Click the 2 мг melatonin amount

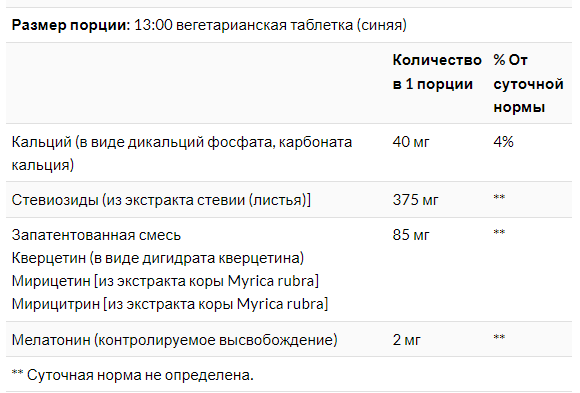(x=407, y=340)
